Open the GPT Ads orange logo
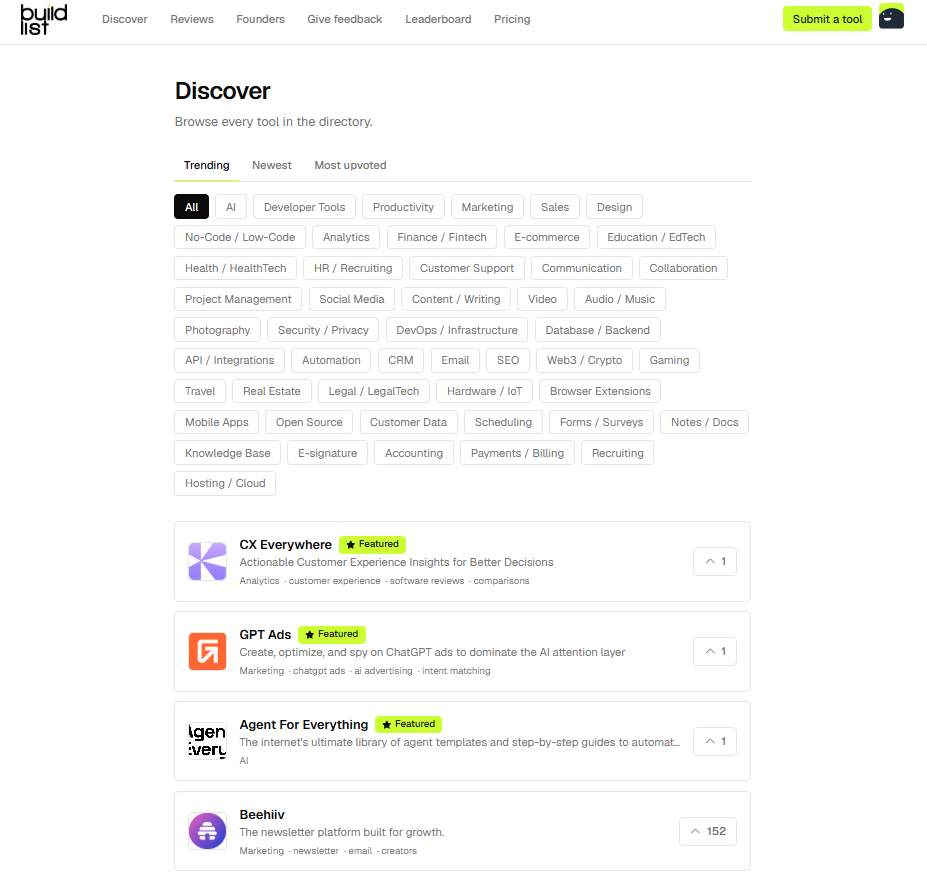The width and height of the screenshot is (927, 881). tap(207, 651)
